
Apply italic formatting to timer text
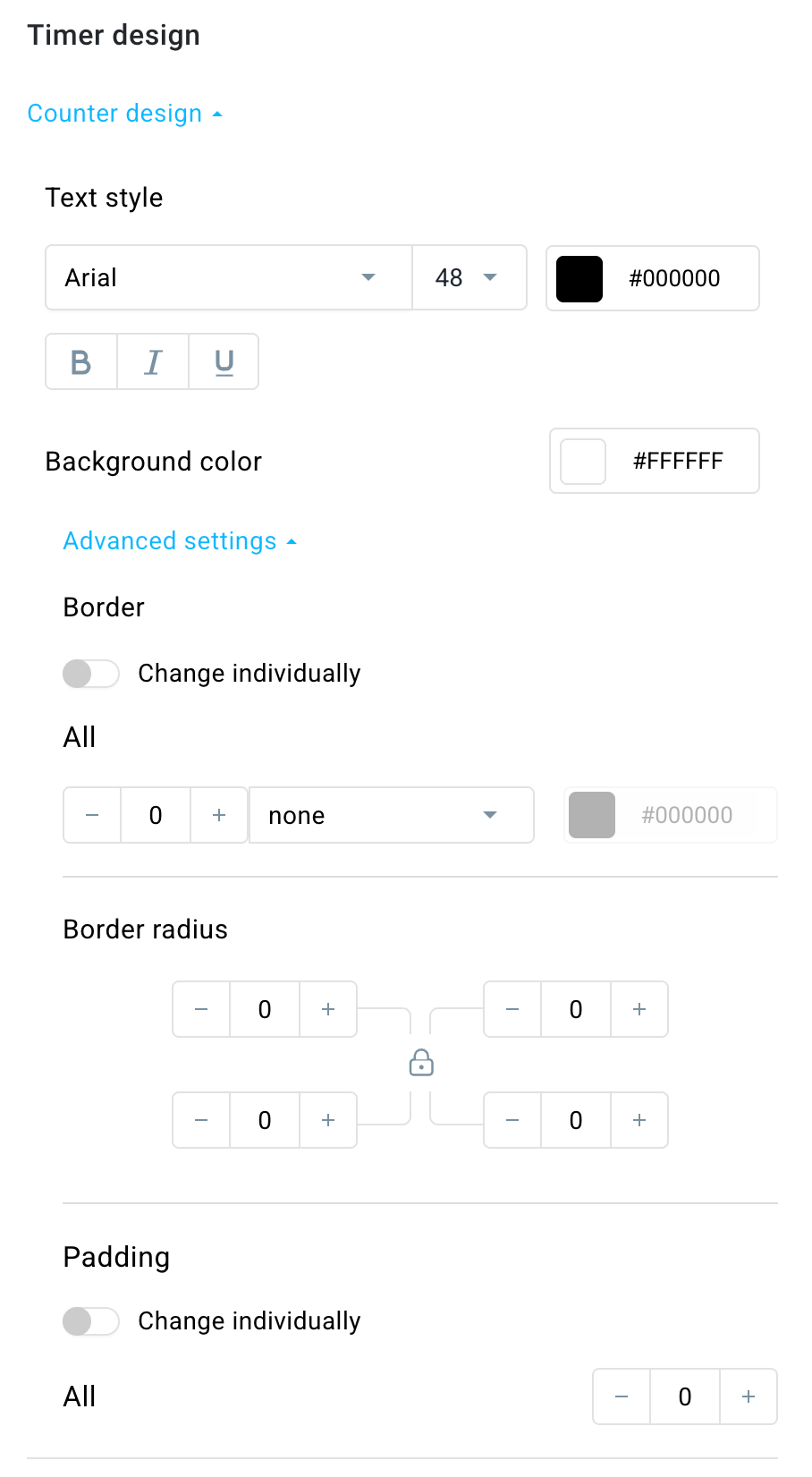[152, 361]
